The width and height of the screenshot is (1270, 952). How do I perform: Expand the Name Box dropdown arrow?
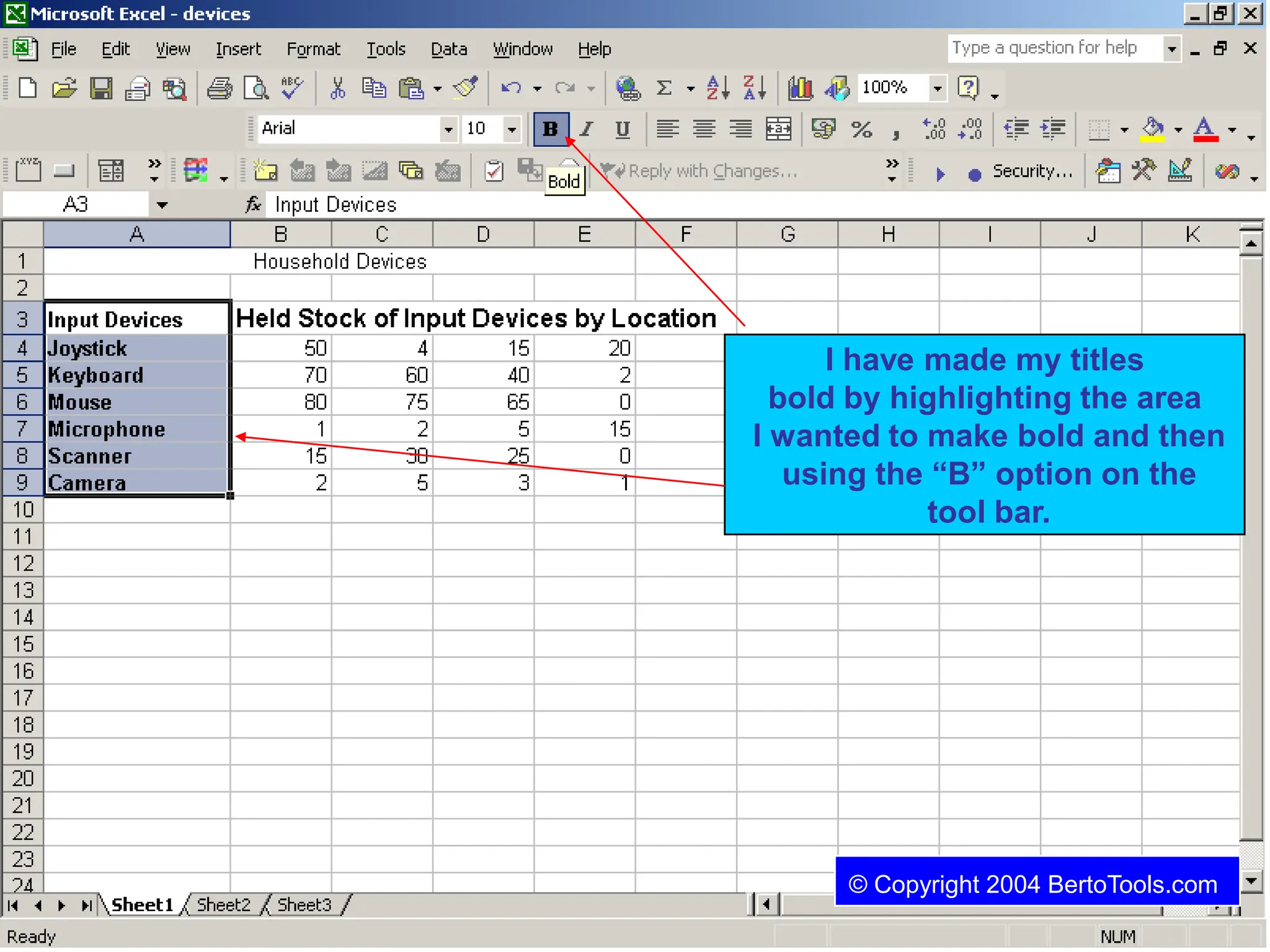tap(162, 205)
